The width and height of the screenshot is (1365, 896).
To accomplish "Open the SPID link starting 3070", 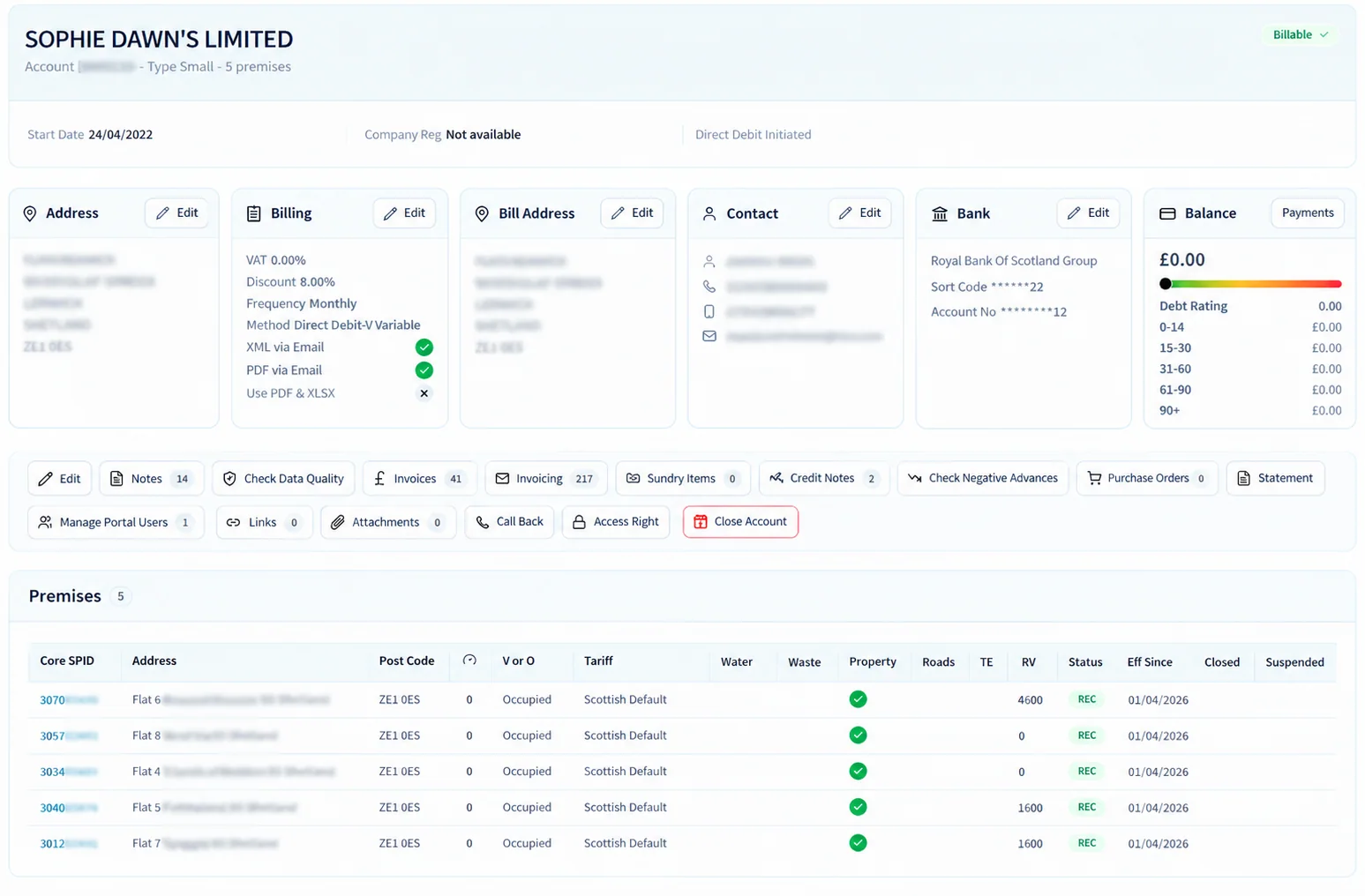I will click(69, 699).
